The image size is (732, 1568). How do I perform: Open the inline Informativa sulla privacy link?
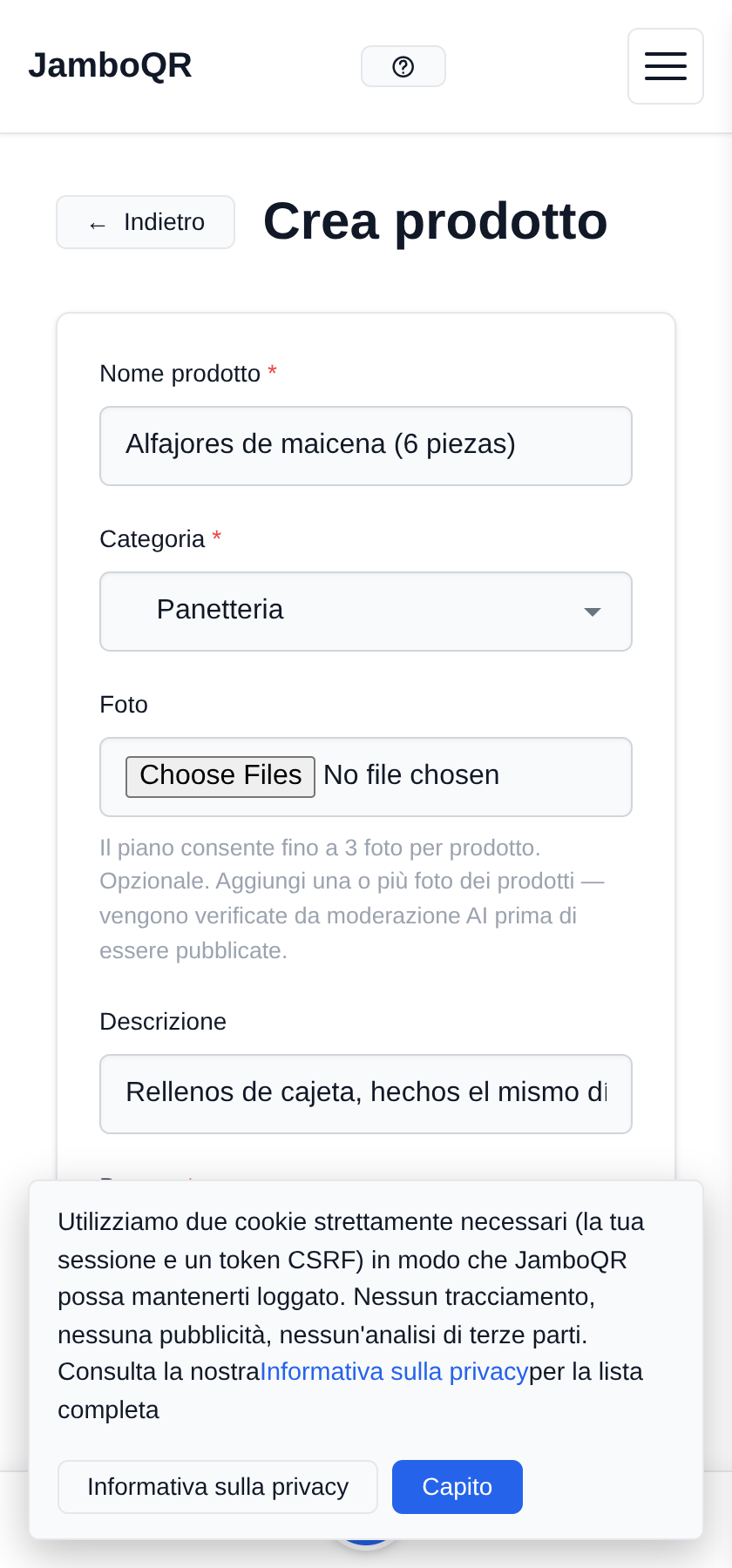click(395, 1372)
